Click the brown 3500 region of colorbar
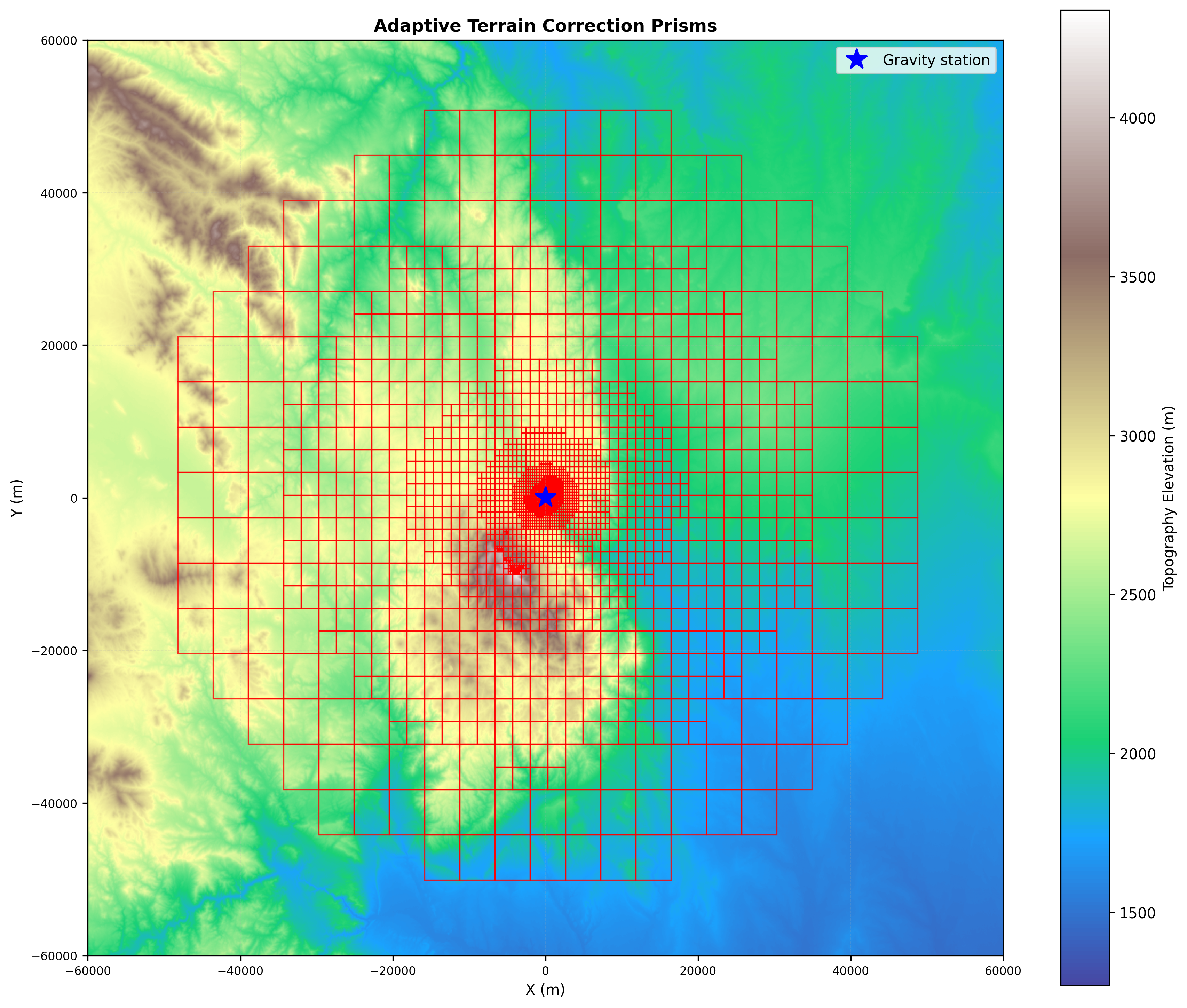 [1085, 277]
